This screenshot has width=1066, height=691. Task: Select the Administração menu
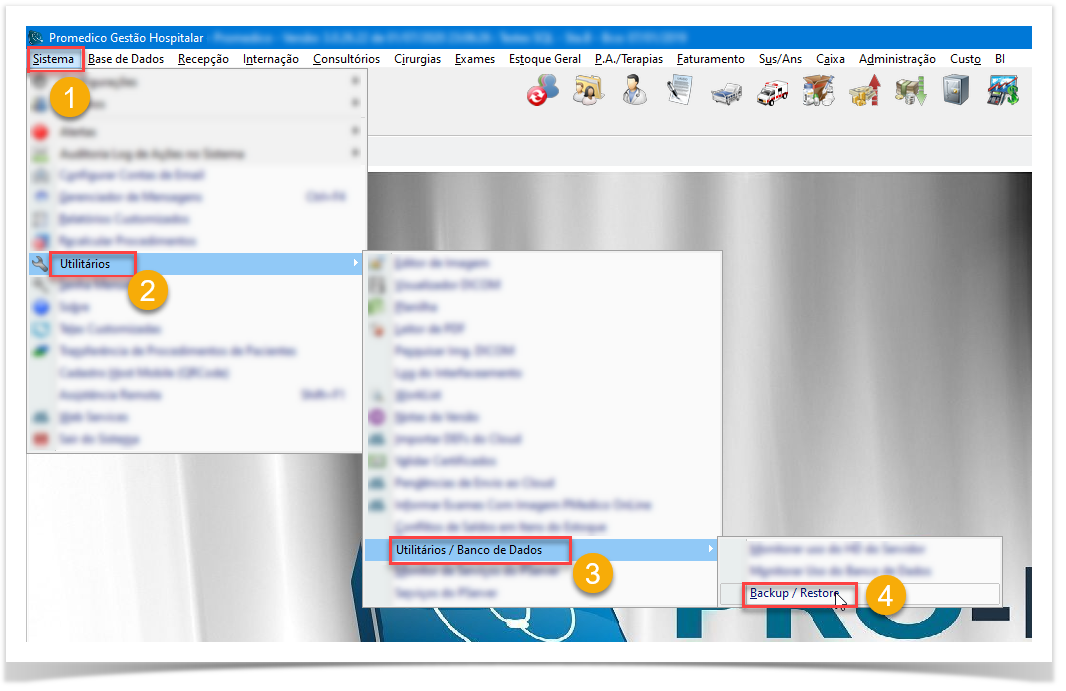tap(897, 59)
